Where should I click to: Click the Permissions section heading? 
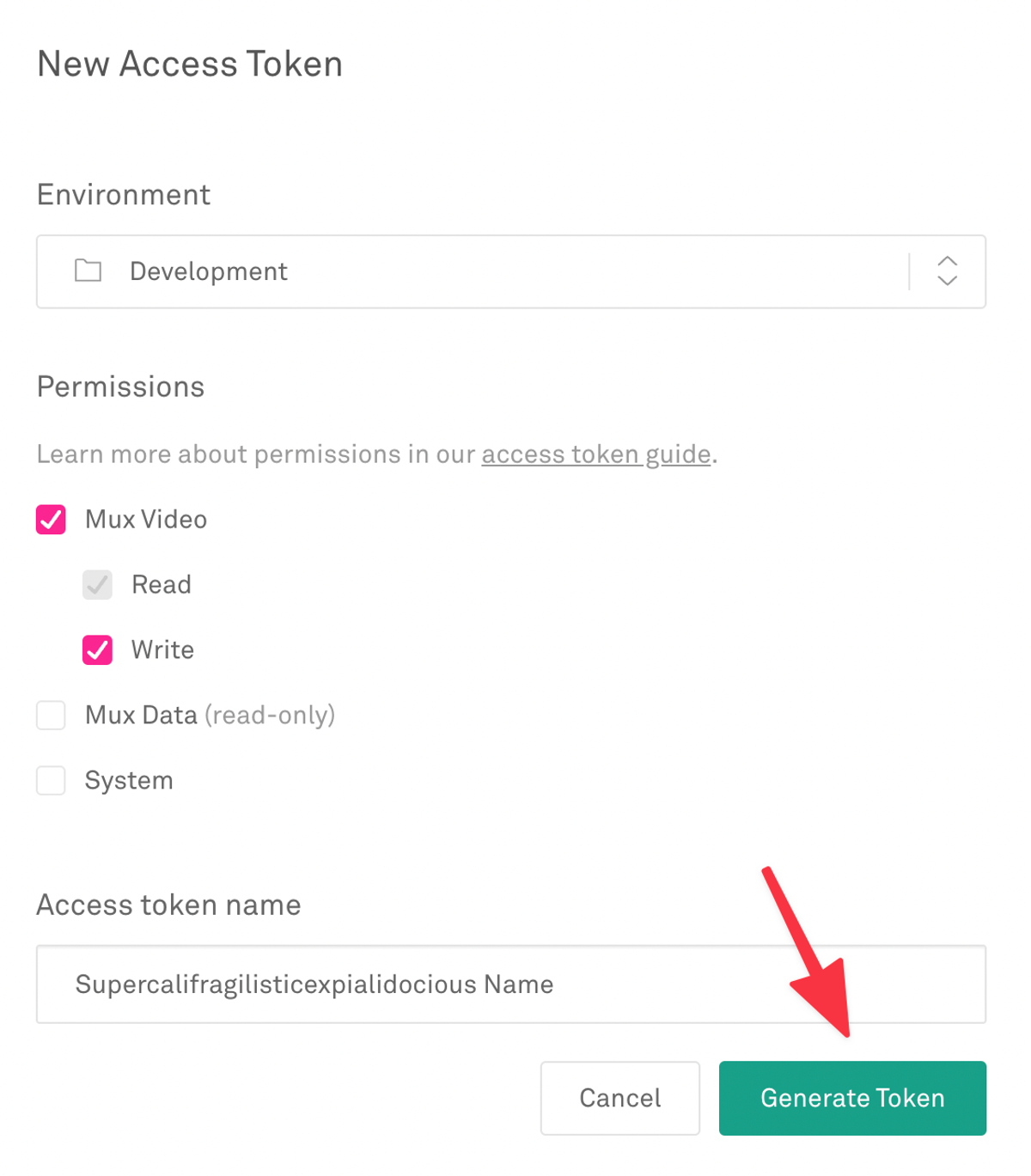coord(120,387)
